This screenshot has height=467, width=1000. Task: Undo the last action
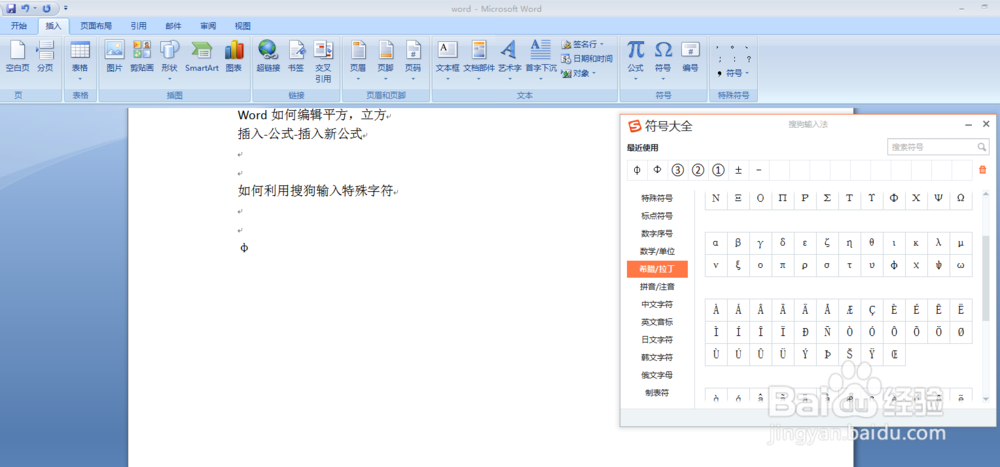tap(25, 8)
